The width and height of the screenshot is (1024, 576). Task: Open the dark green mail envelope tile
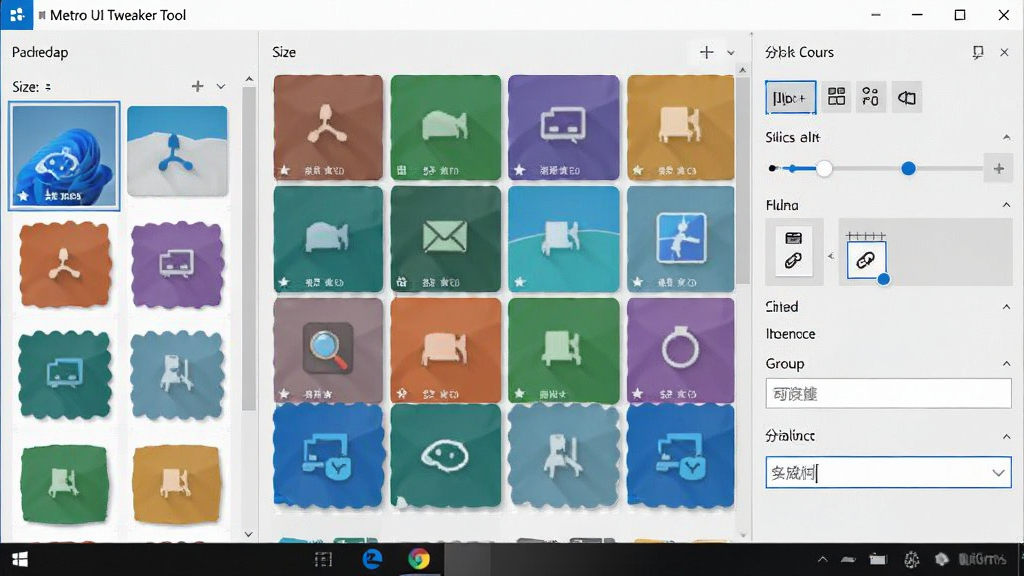(446, 239)
